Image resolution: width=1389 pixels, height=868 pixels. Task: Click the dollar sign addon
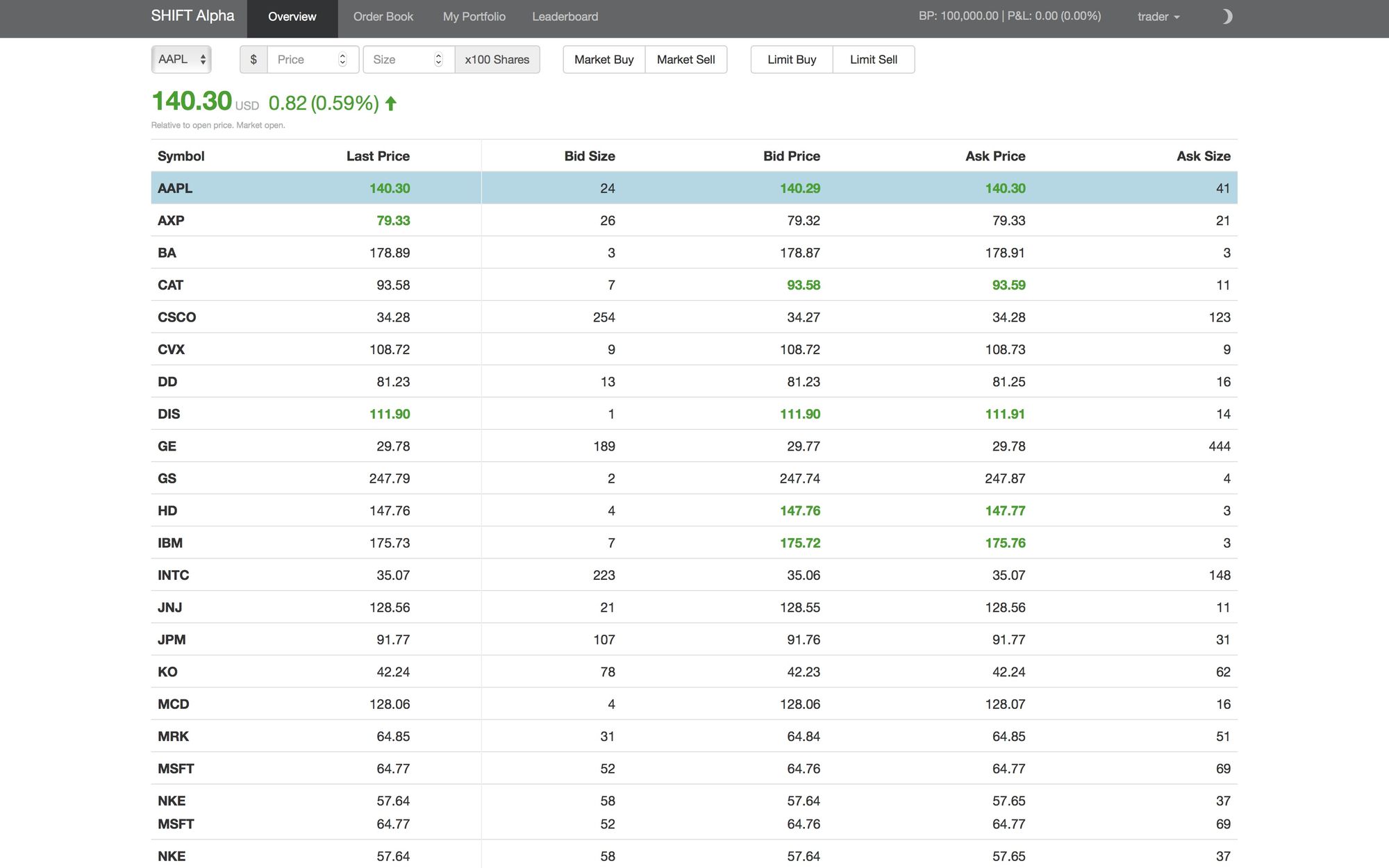(253, 60)
